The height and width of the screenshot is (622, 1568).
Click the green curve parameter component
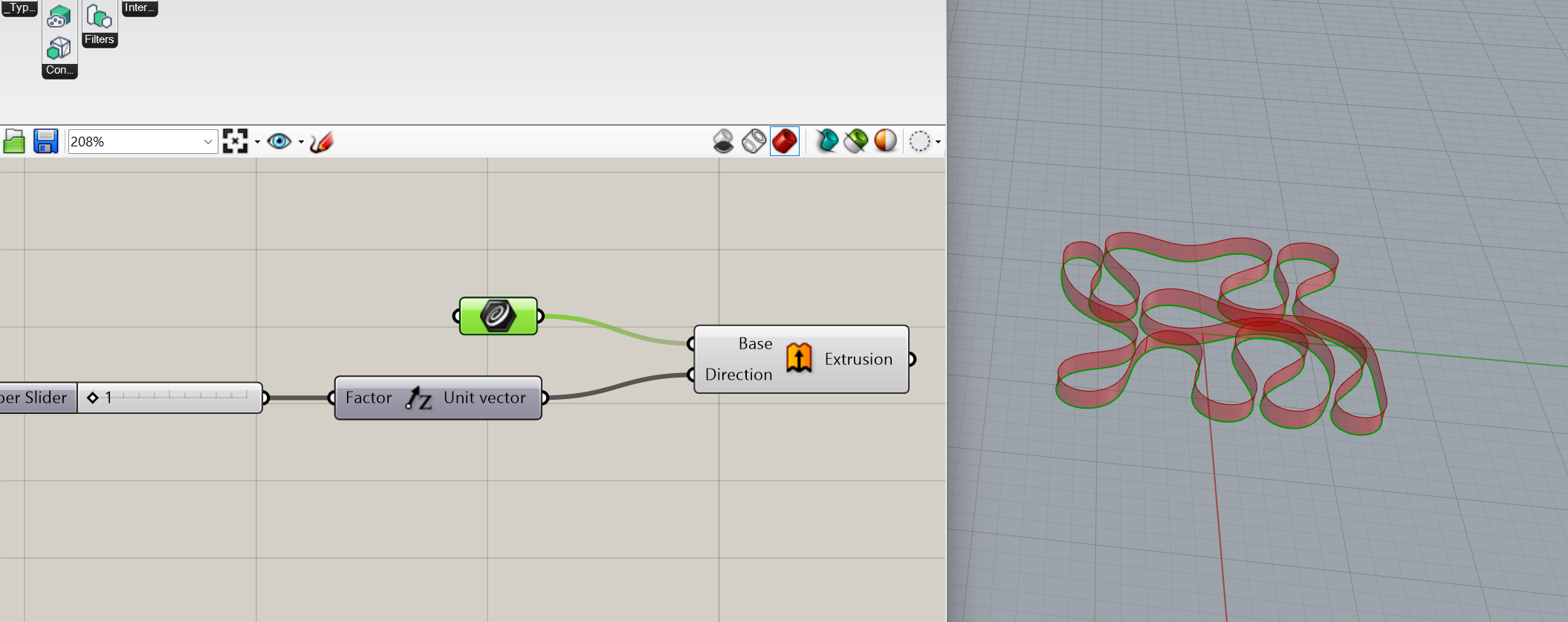point(498,316)
